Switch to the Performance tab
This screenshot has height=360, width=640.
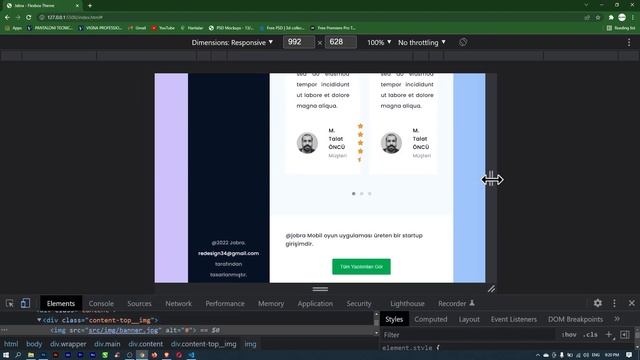[225, 303]
